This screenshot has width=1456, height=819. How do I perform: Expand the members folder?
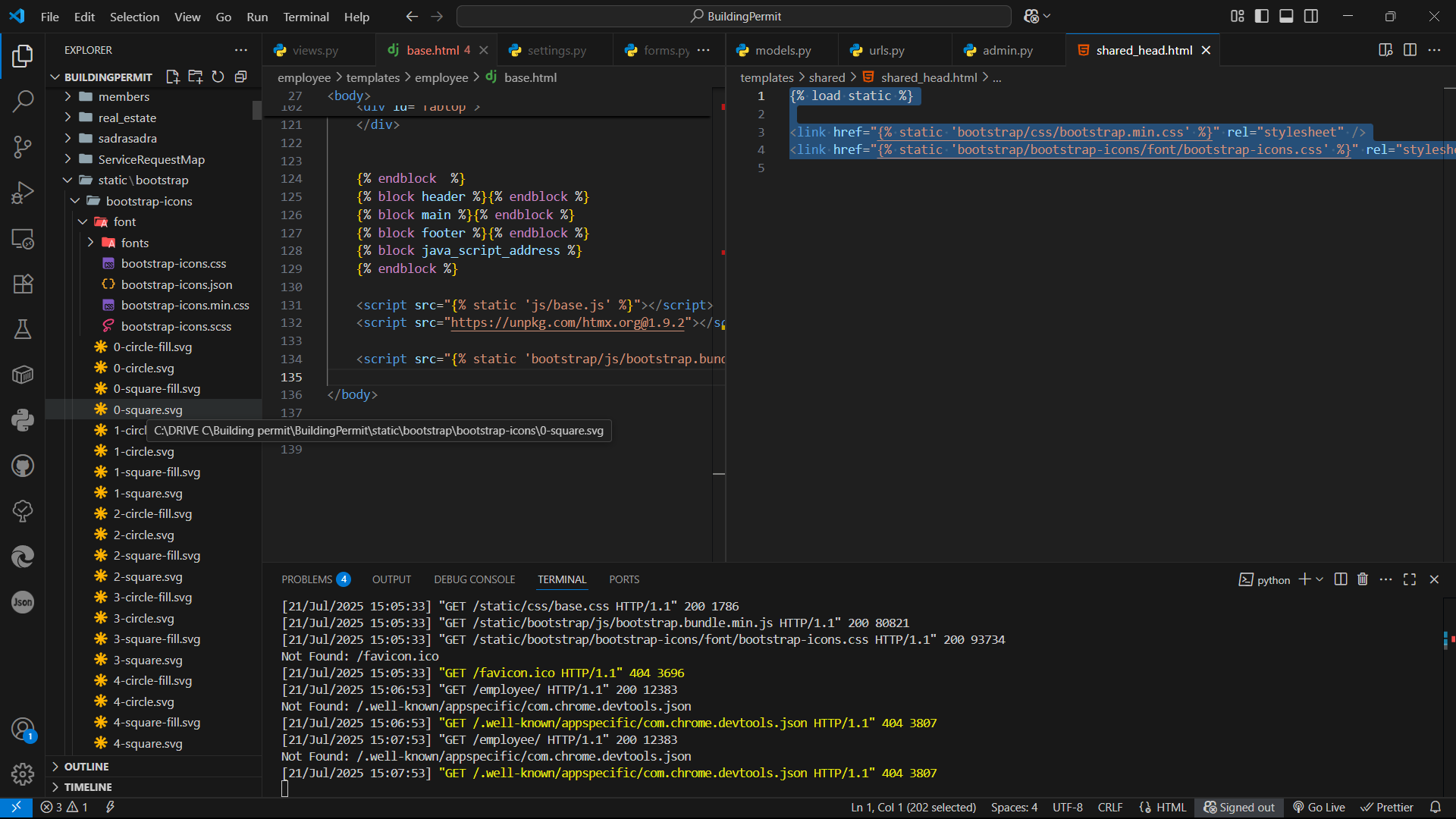pyautogui.click(x=124, y=96)
